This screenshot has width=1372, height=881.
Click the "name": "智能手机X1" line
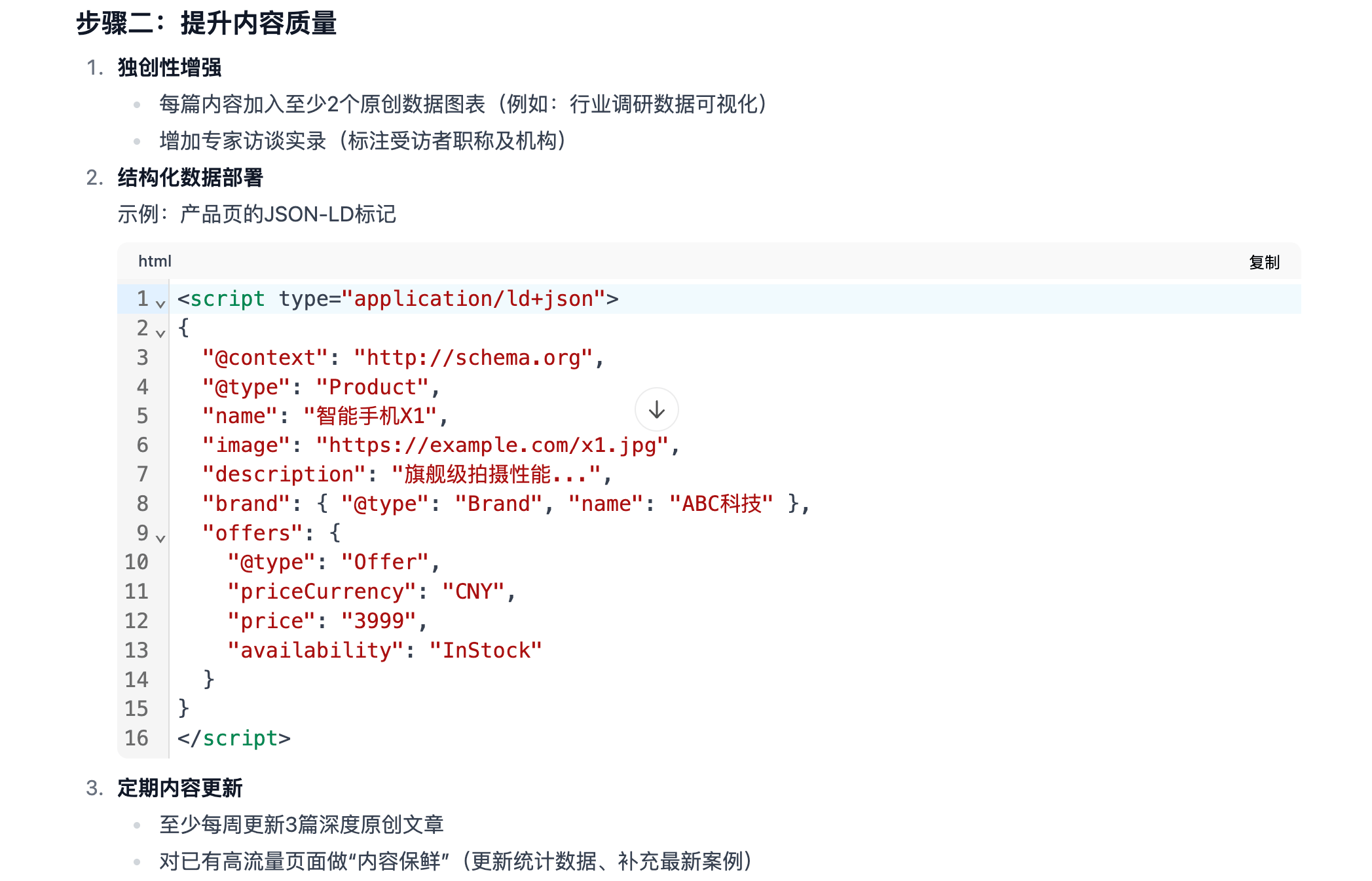coord(325,416)
